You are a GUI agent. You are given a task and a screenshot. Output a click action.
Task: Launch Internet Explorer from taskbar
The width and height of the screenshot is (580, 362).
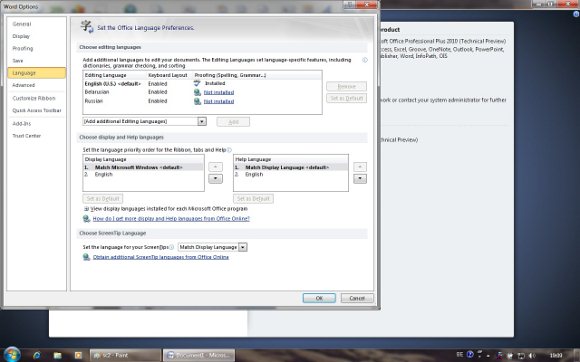(37, 355)
